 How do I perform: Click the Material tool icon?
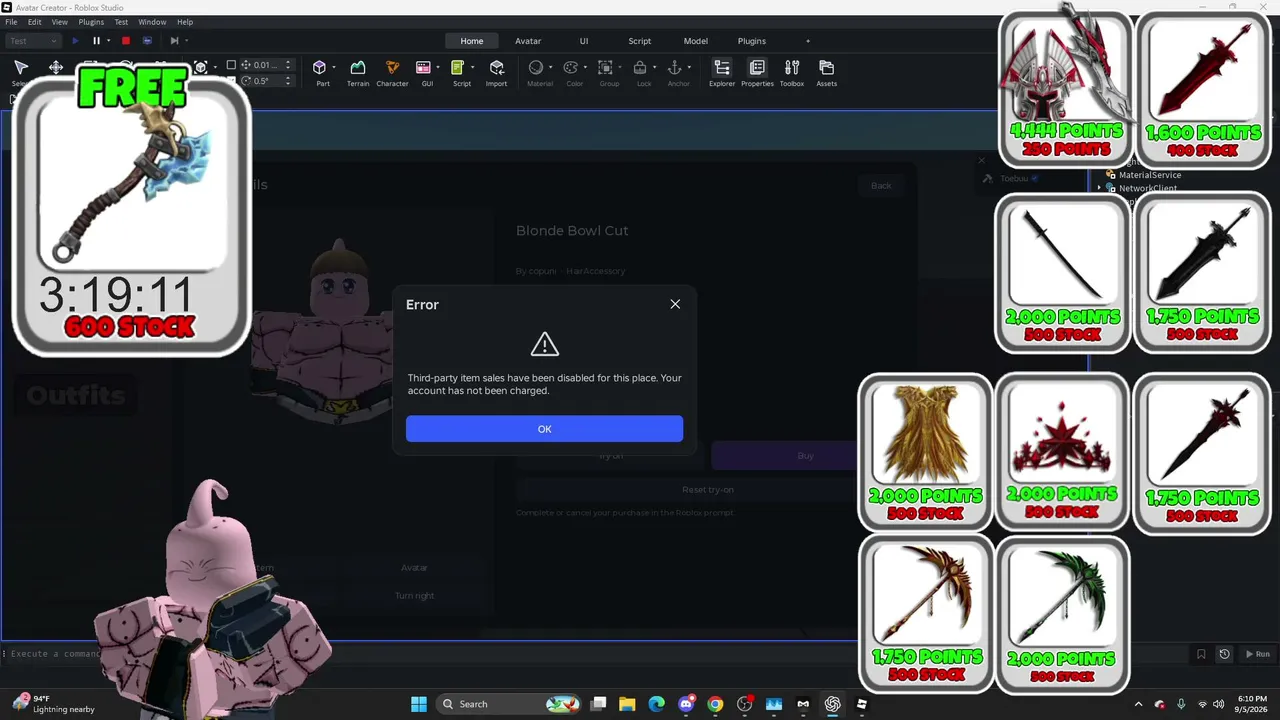pos(536,67)
